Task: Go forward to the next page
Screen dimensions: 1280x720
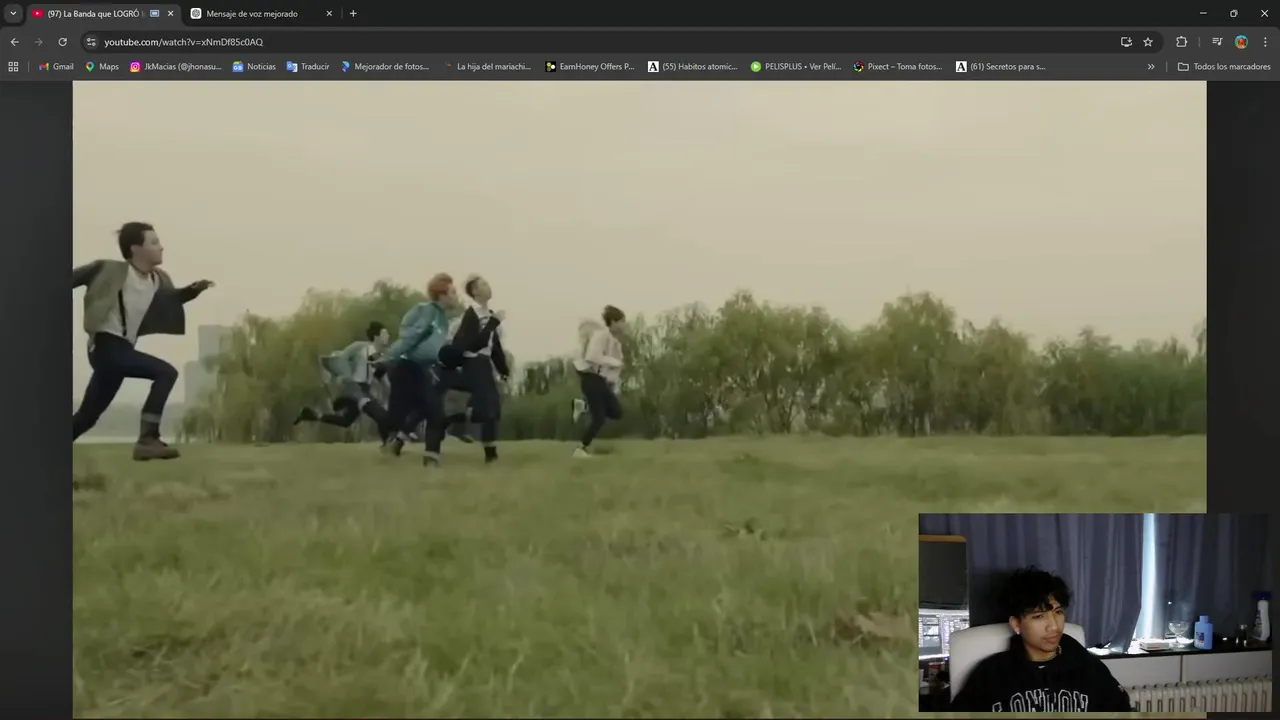Action: coord(38,42)
